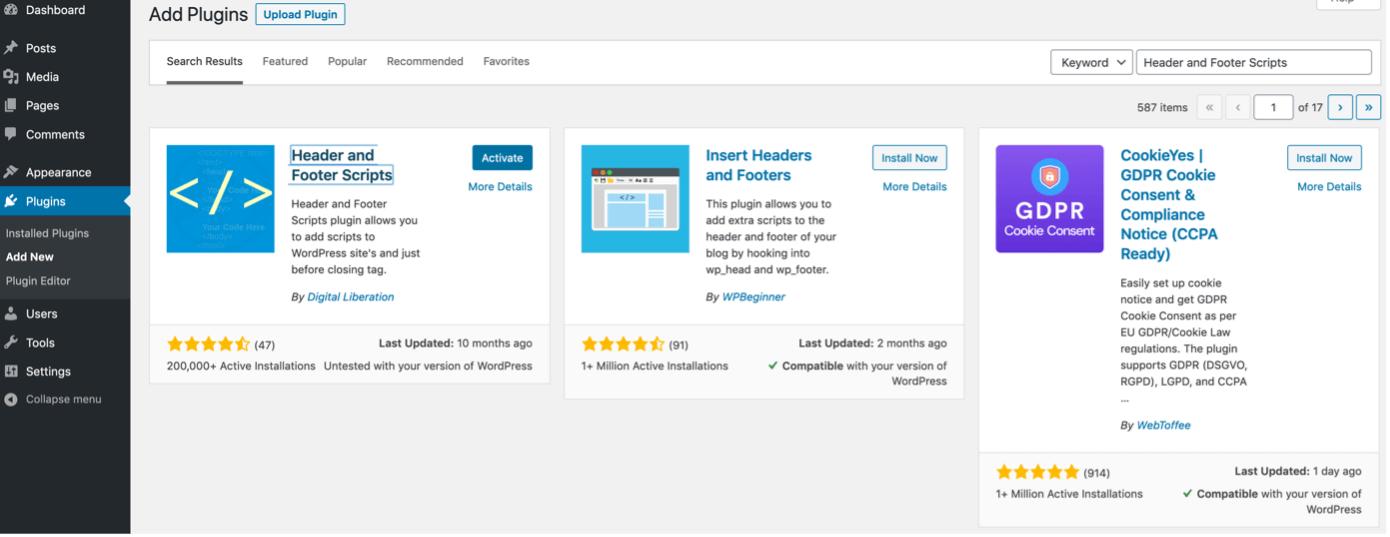Open the Add New submenu item
Screen dimensions: 1390x537
tap(30, 257)
